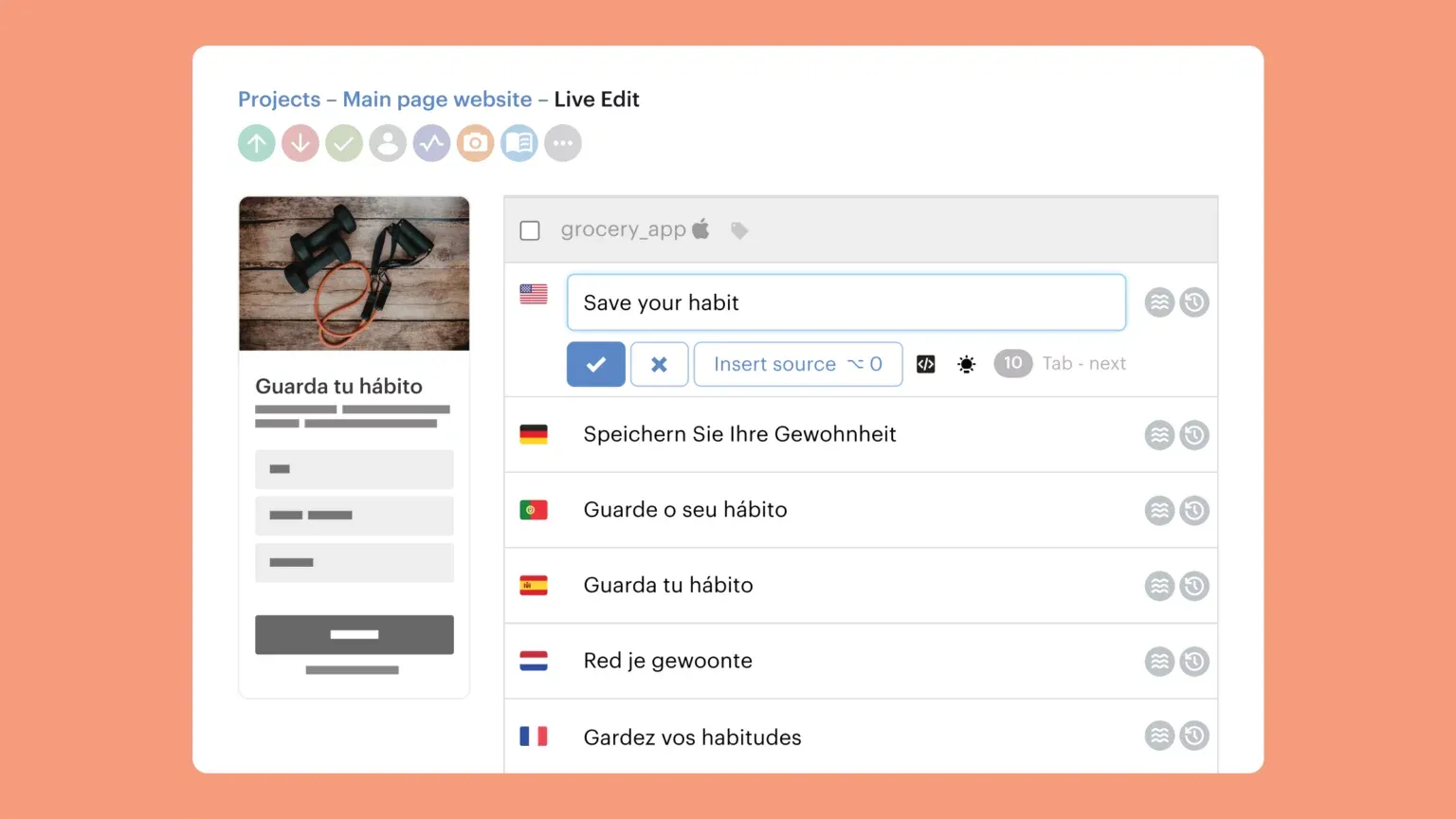Open the 'Main page website' breadcrumb link
The width and height of the screenshot is (1456, 819).
point(437,100)
